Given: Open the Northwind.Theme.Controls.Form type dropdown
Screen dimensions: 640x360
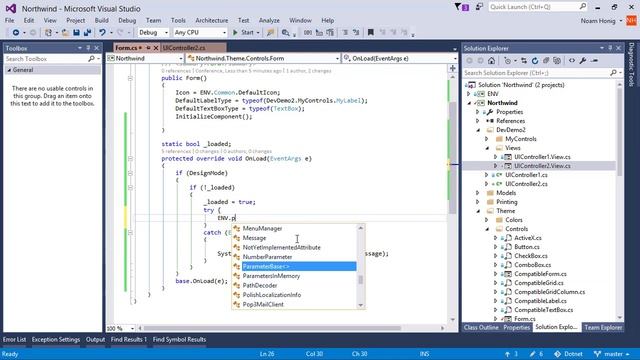Looking at the screenshot, I should (337, 59).
